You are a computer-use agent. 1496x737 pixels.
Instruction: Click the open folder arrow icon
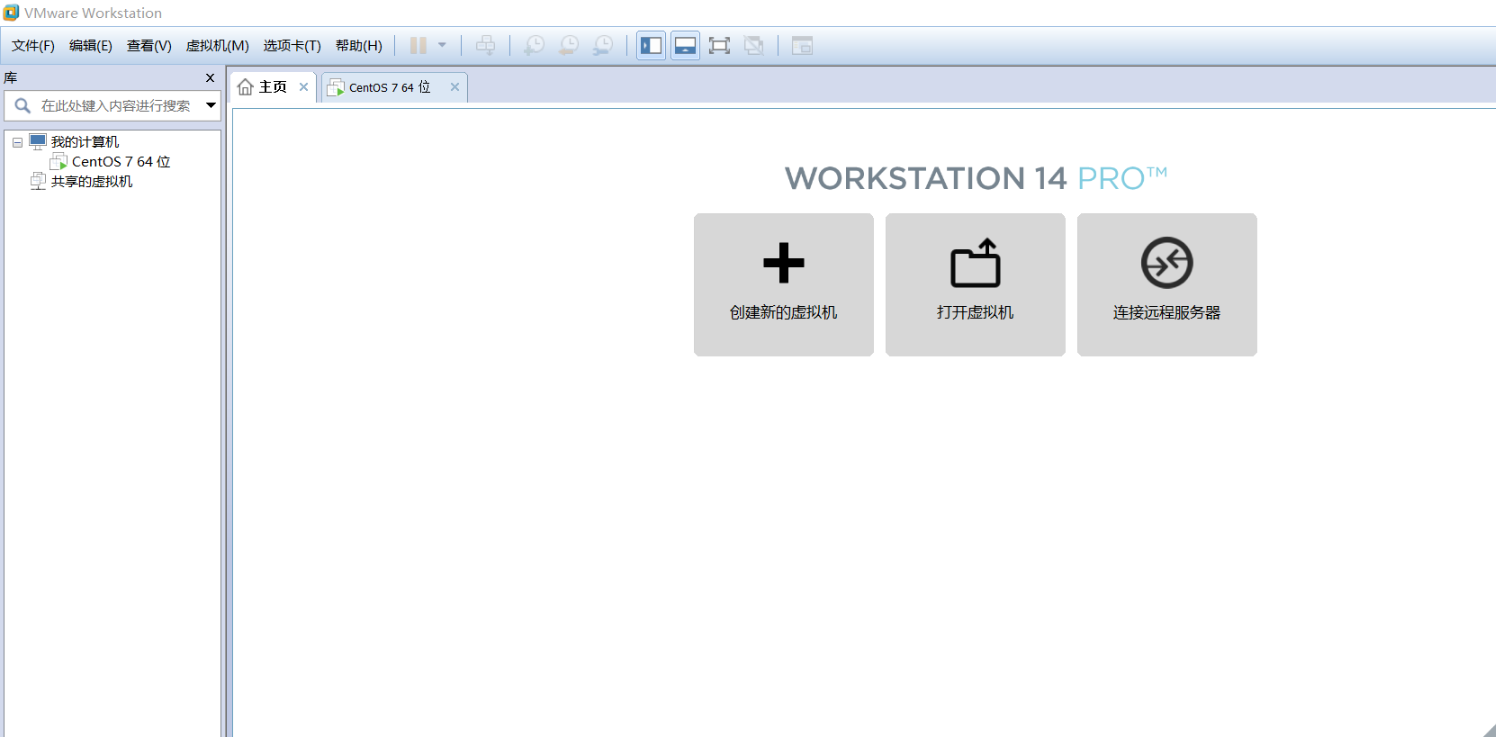click(975, 263)
